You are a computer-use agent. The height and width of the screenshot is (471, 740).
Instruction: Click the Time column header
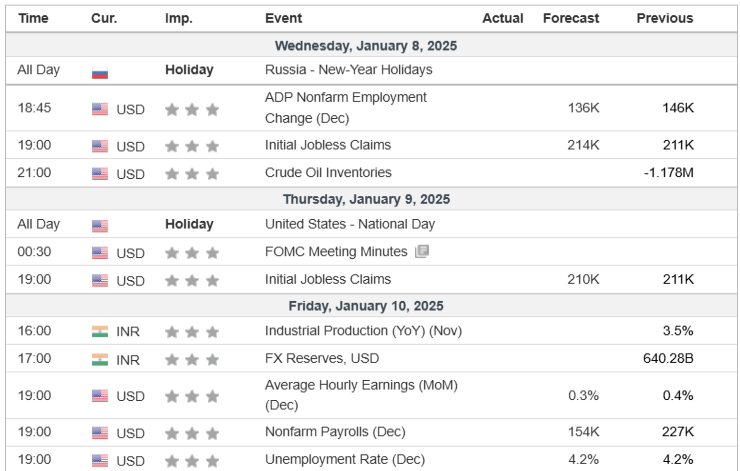click(x=33, y=18)
